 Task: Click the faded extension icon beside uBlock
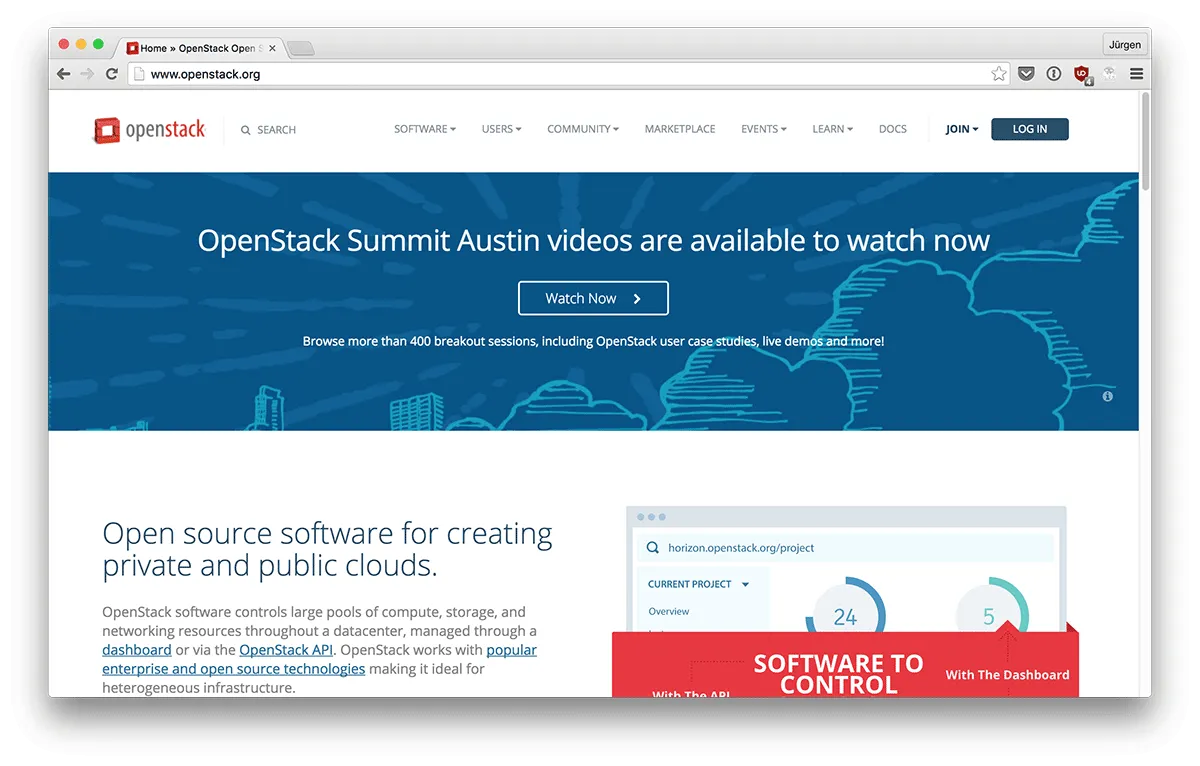tap(1109, 74)
